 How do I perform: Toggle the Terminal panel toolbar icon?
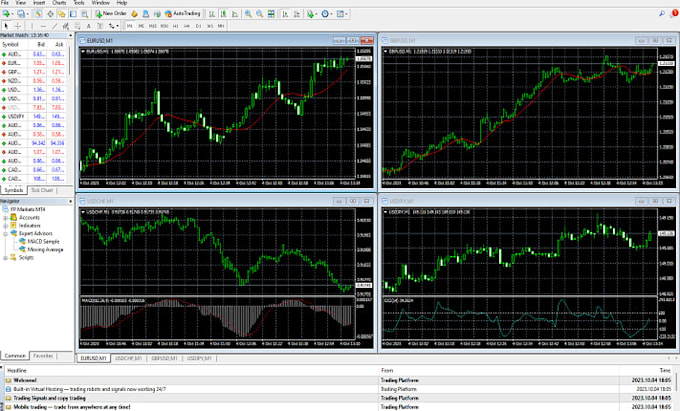click(73, 14)
